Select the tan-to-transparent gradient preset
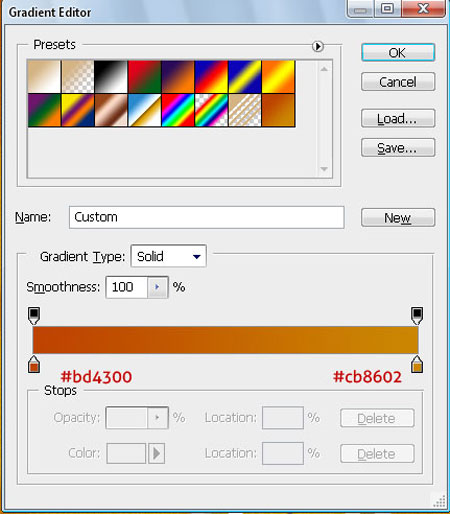 tap(78, 77)
